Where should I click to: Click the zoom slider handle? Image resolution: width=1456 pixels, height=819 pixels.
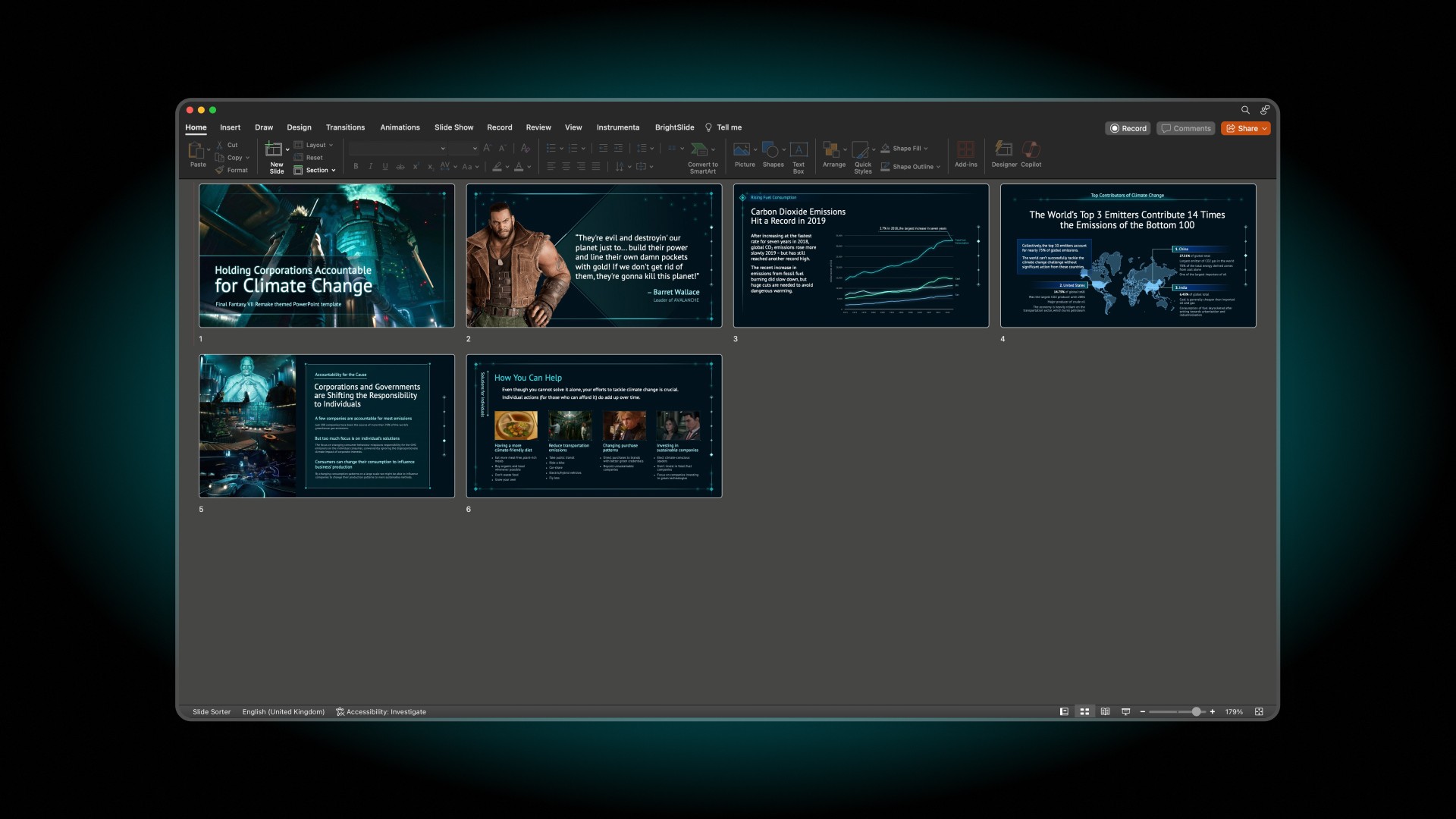point(1196,712)
